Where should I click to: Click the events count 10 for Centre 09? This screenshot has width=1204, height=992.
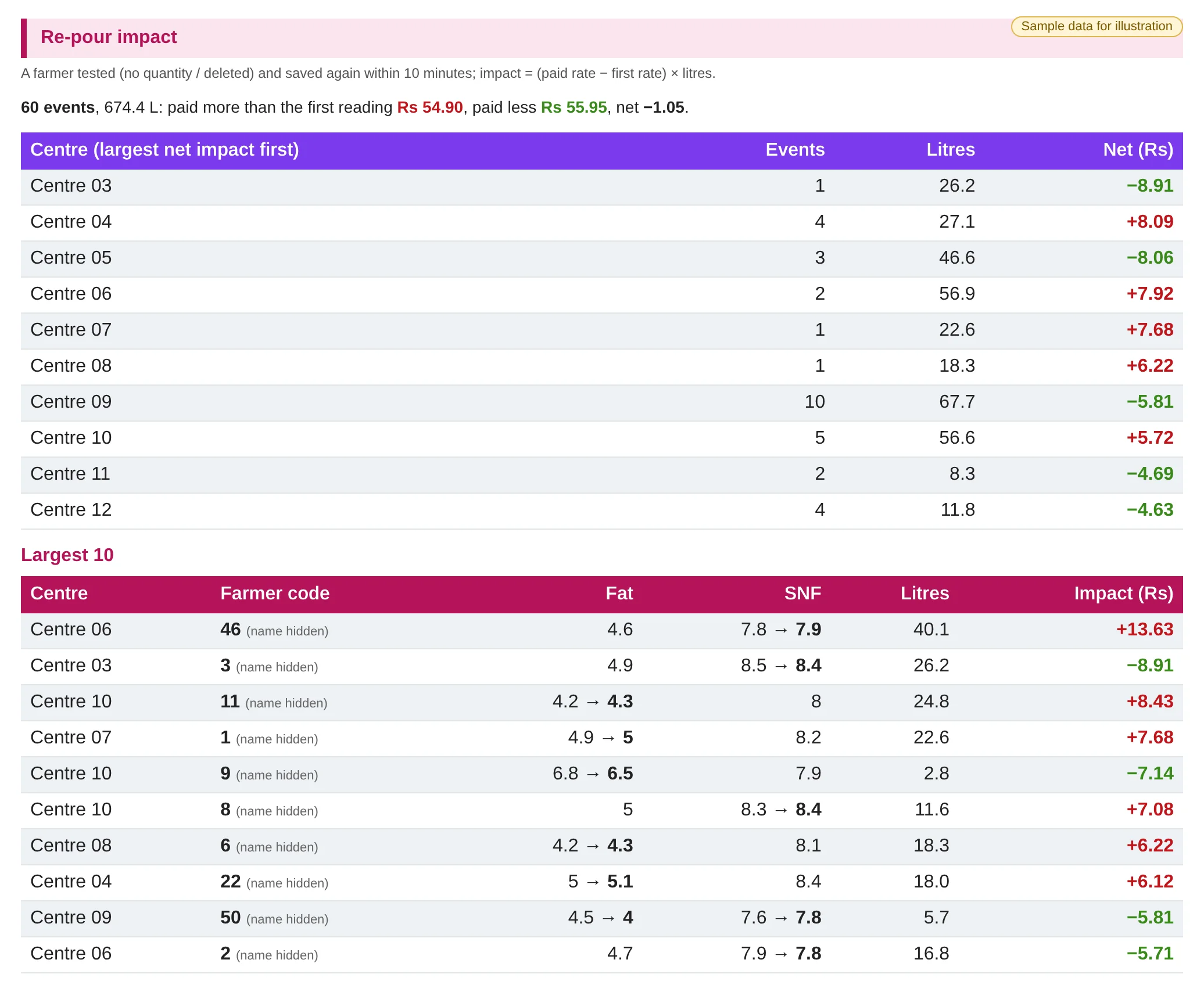click(815, 402)
